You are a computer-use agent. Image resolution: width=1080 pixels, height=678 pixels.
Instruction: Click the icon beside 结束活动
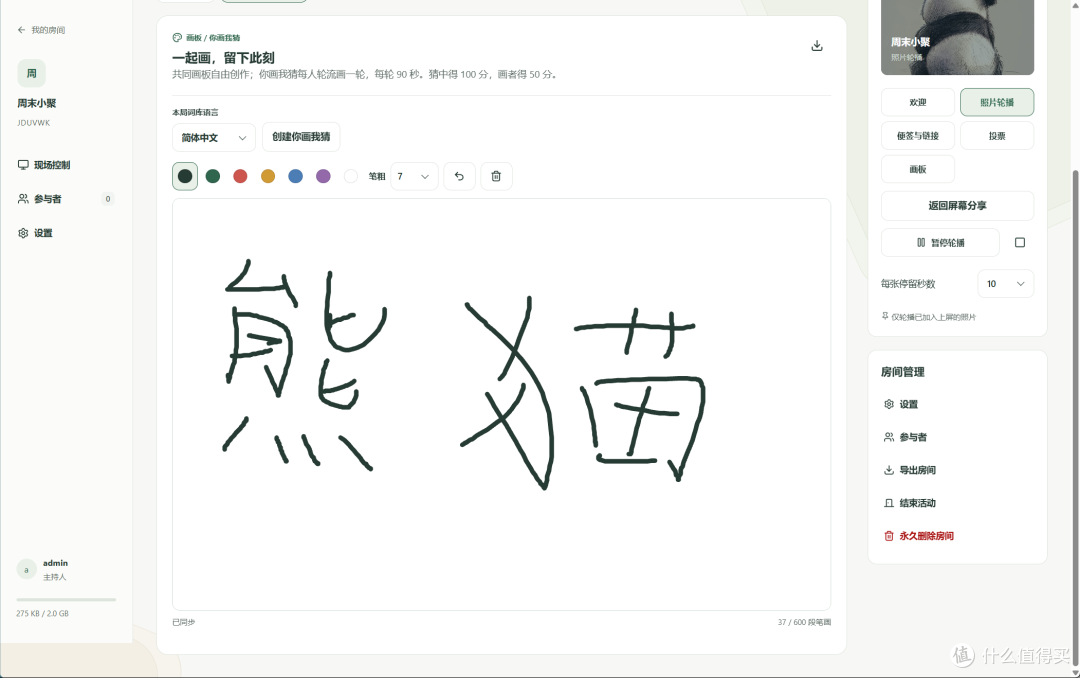tap(889, 503)
